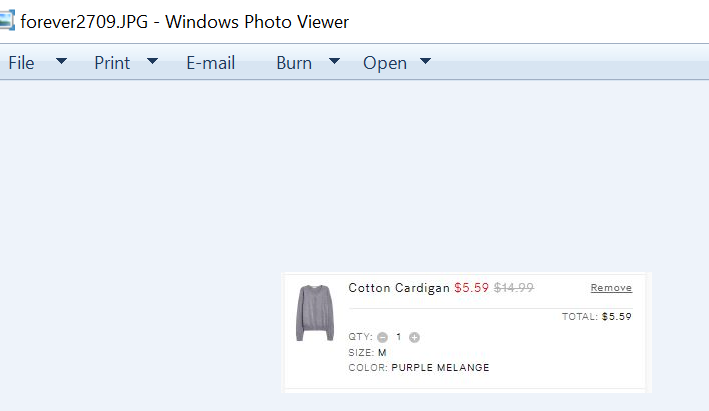The height and width of the screenshot is (411, 709).
Task: Expand the File dropdown arrow
Action: 61,62
